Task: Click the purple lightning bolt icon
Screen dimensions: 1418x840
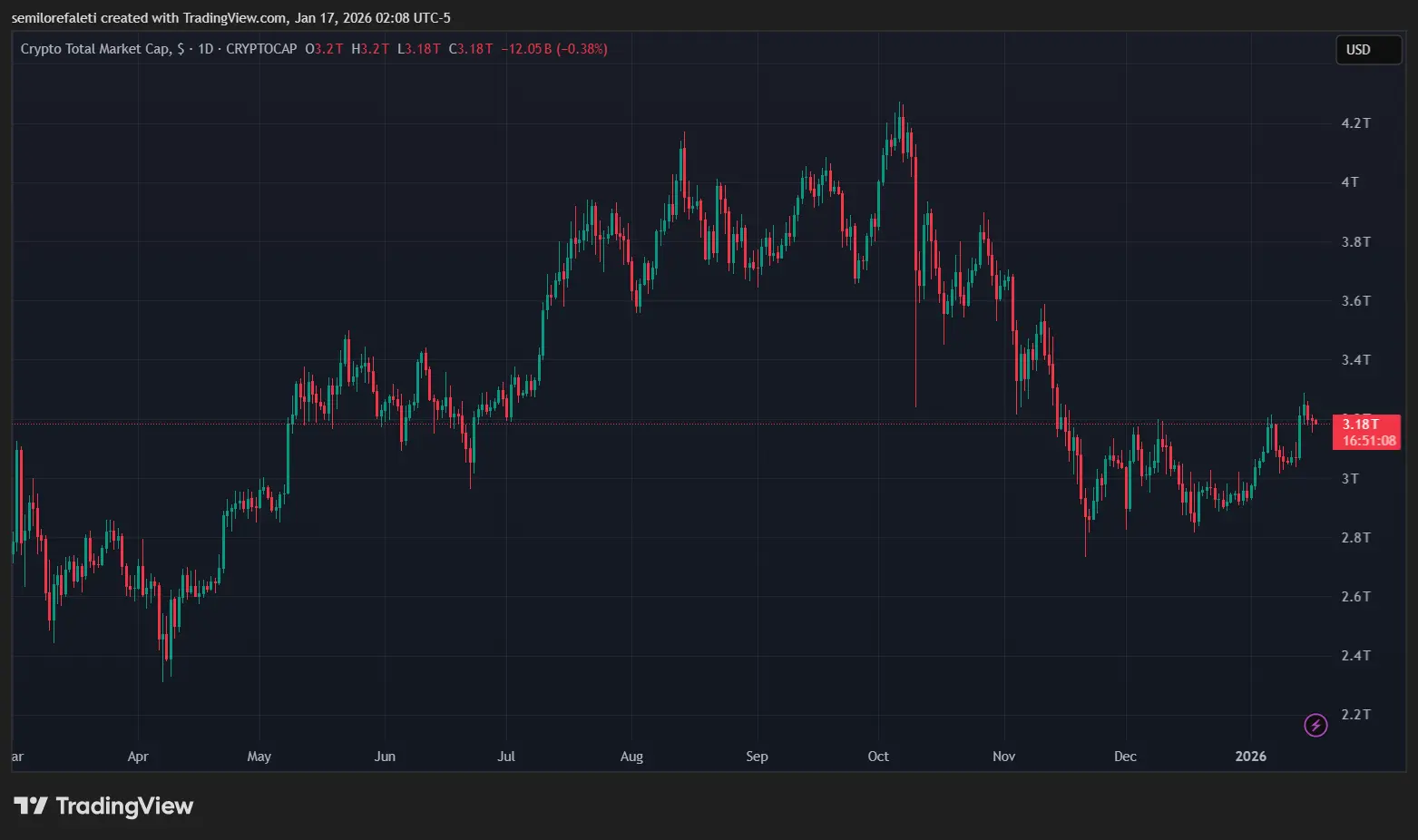Action: [x=1315, y=725]
